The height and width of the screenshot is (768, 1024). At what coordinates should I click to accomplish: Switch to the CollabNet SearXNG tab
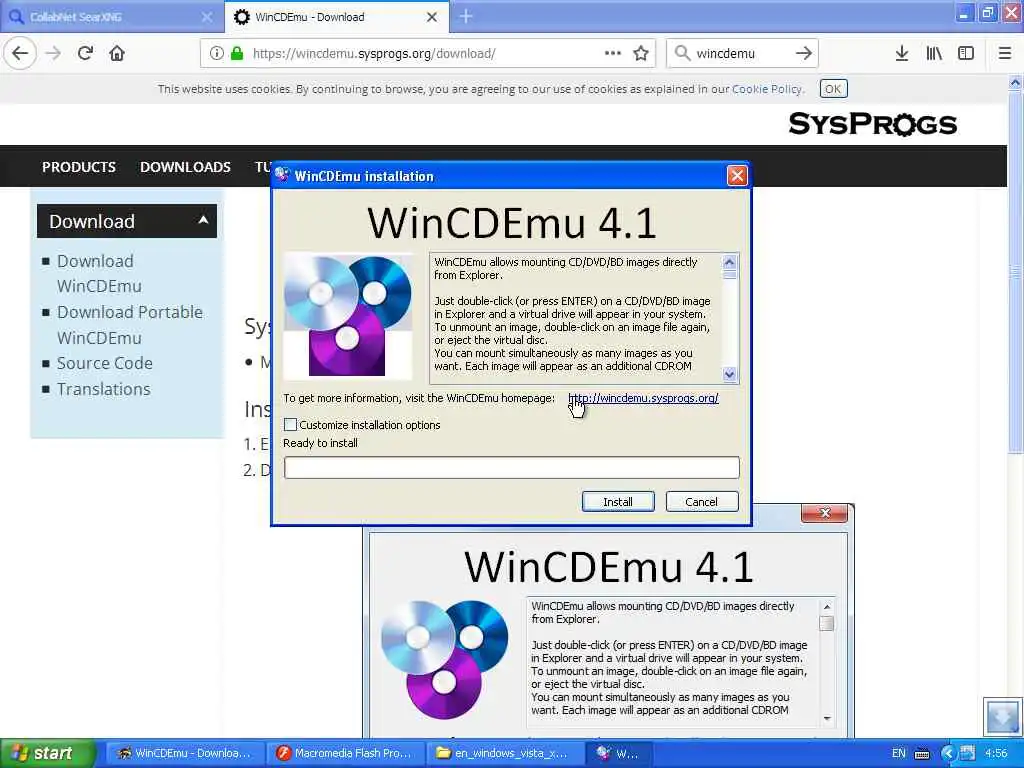pos(112,17)
